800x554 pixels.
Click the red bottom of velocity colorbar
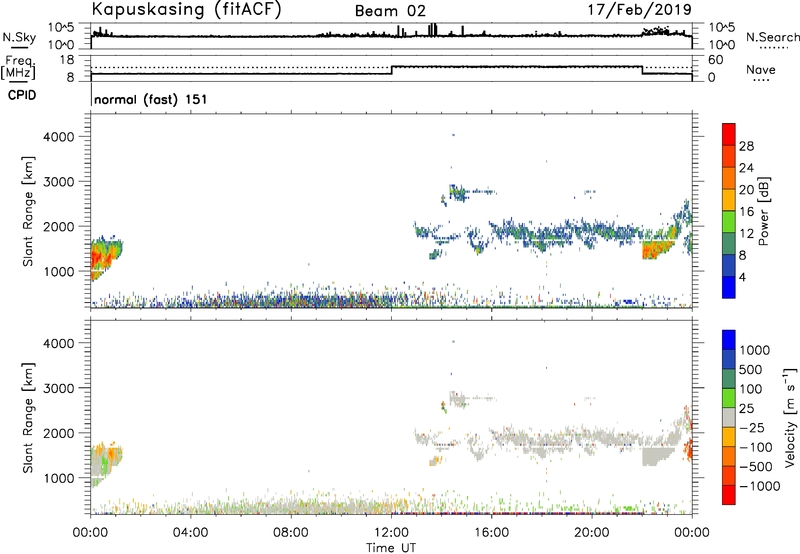(x=729, y=495)
